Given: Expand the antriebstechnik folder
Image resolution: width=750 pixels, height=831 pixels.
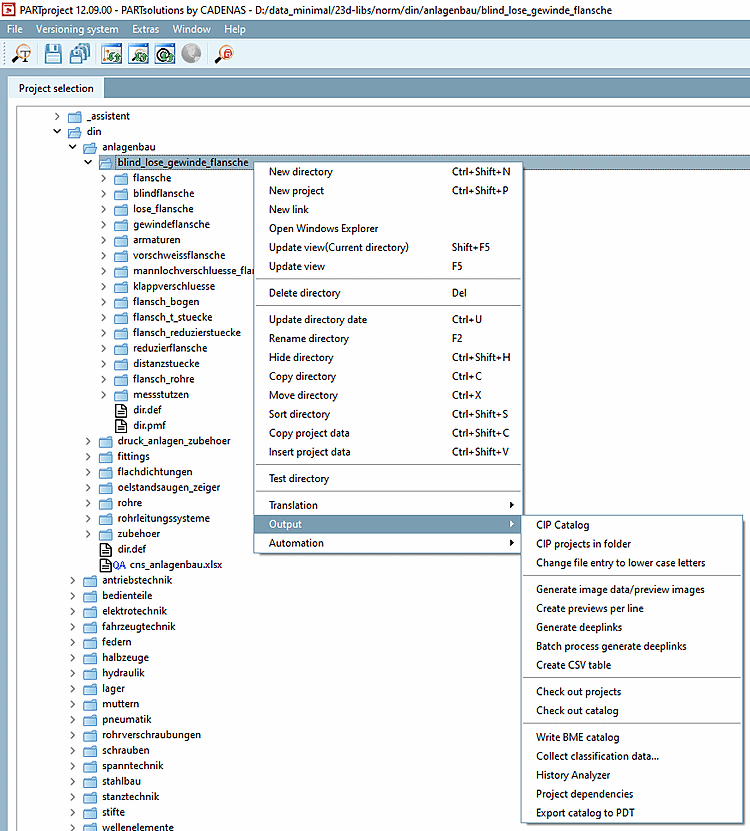Looking at the screenshot, I should point(73,580).
